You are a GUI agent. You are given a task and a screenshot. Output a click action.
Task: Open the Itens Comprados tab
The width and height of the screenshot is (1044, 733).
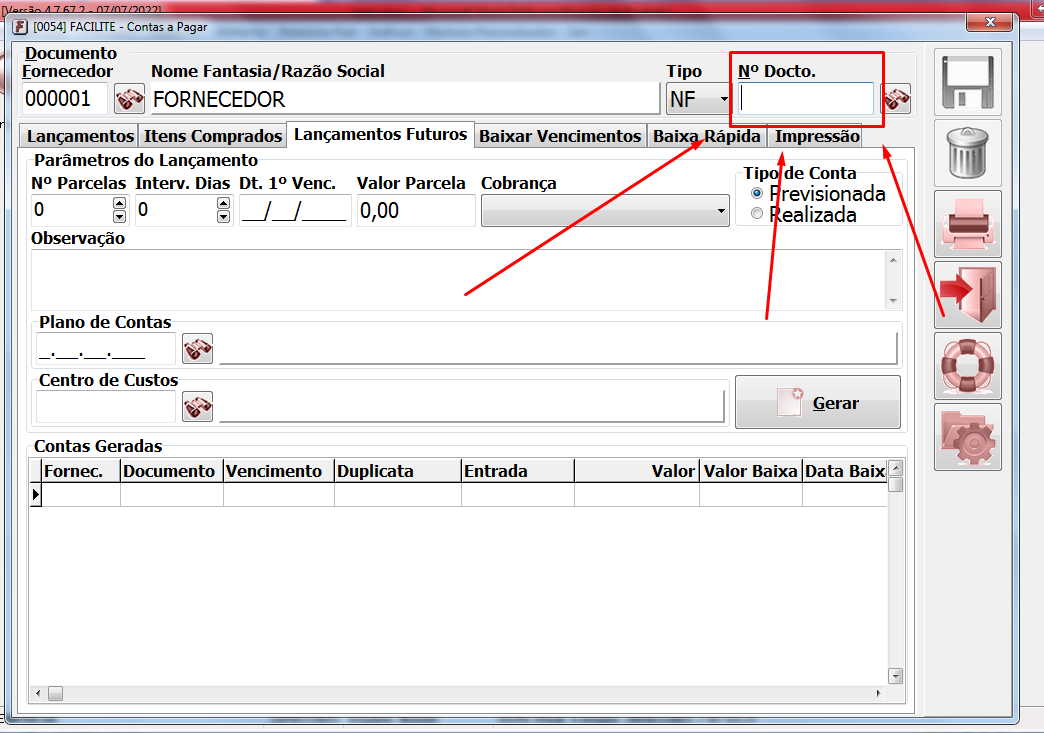pos(213,136)
